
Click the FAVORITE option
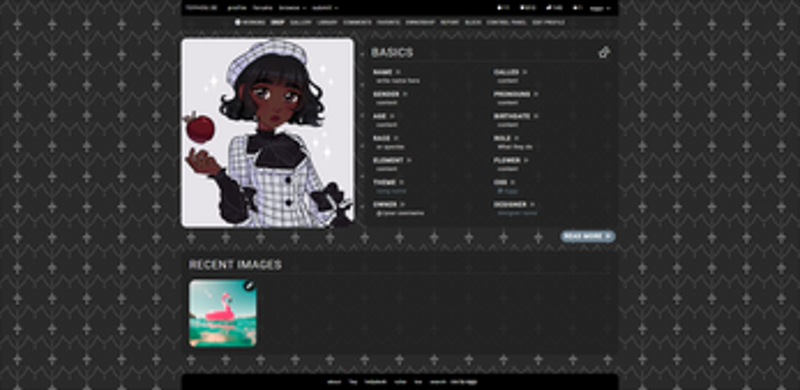coord(388,22)
